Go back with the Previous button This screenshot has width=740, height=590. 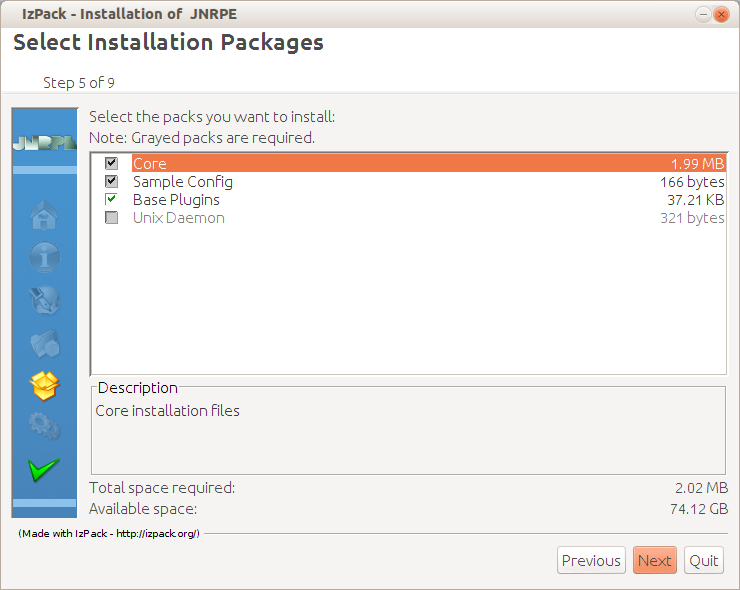tap(590, 560)
